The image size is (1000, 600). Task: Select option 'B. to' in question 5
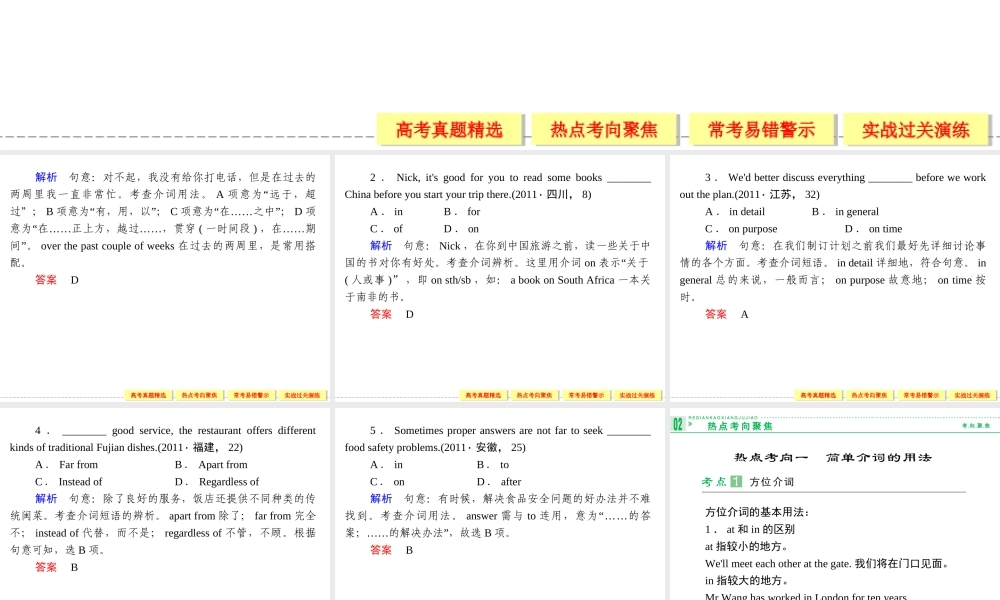(x=493, y=465)
